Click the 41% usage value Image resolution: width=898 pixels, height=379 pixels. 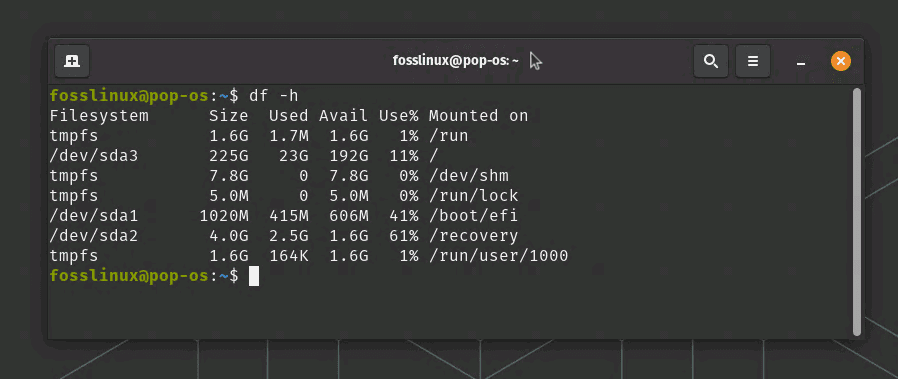coord(404,216)
